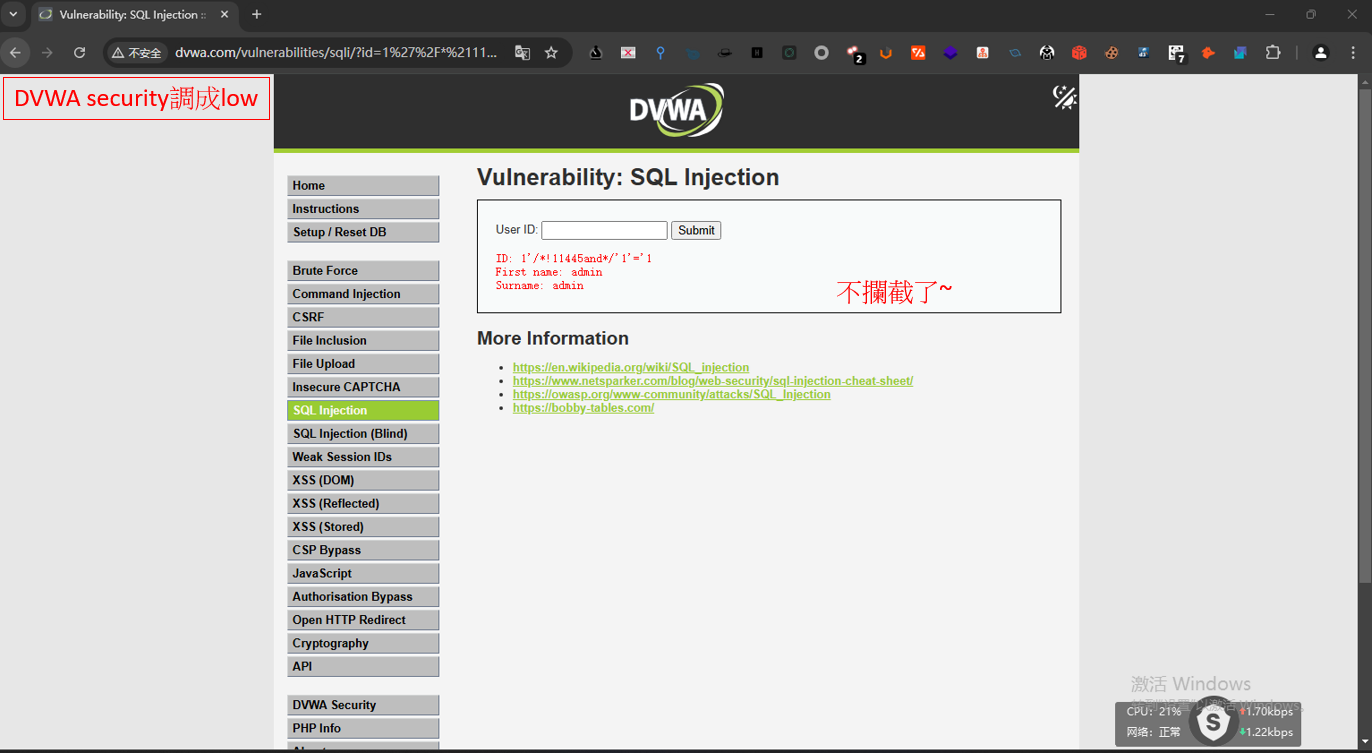Open CSP Bypass page
Image resolution: width=1372 pixels, height=754 pixels.
[363, 550]
